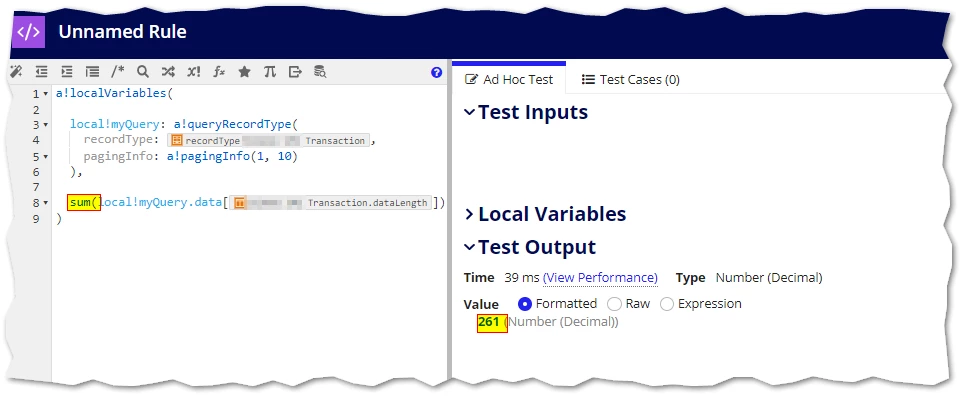Click the fx function icon

coord(219,72)
